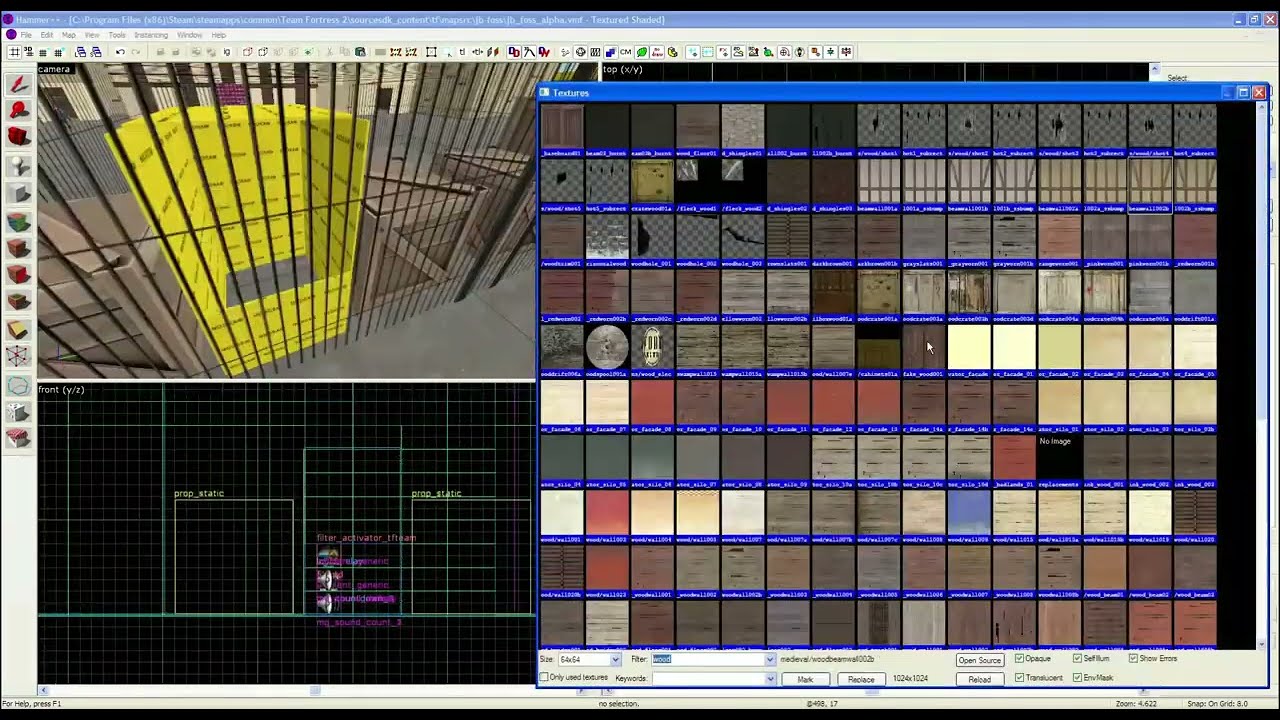Click the Open Source button
Image resolution: width=1280 pixels, height=720 pixels.
click(x=979, y=660)
